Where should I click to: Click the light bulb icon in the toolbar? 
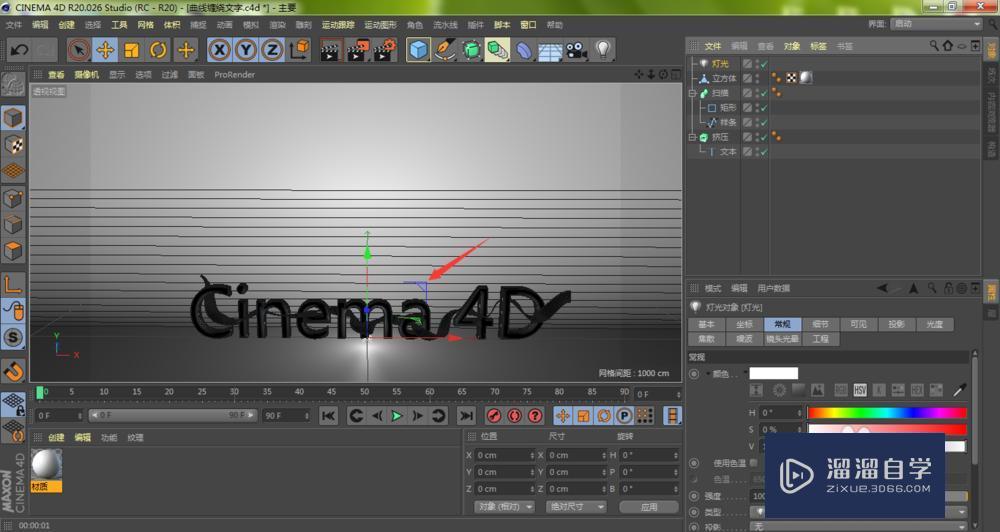tap(603, 49)
